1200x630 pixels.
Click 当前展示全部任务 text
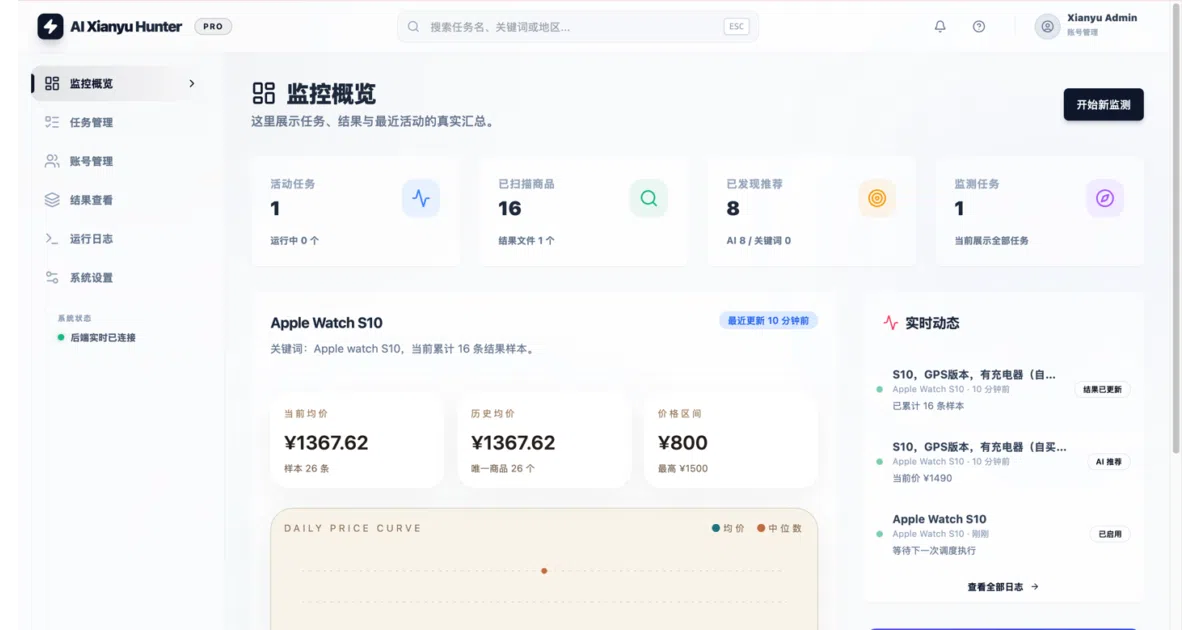tap(991, 241)
